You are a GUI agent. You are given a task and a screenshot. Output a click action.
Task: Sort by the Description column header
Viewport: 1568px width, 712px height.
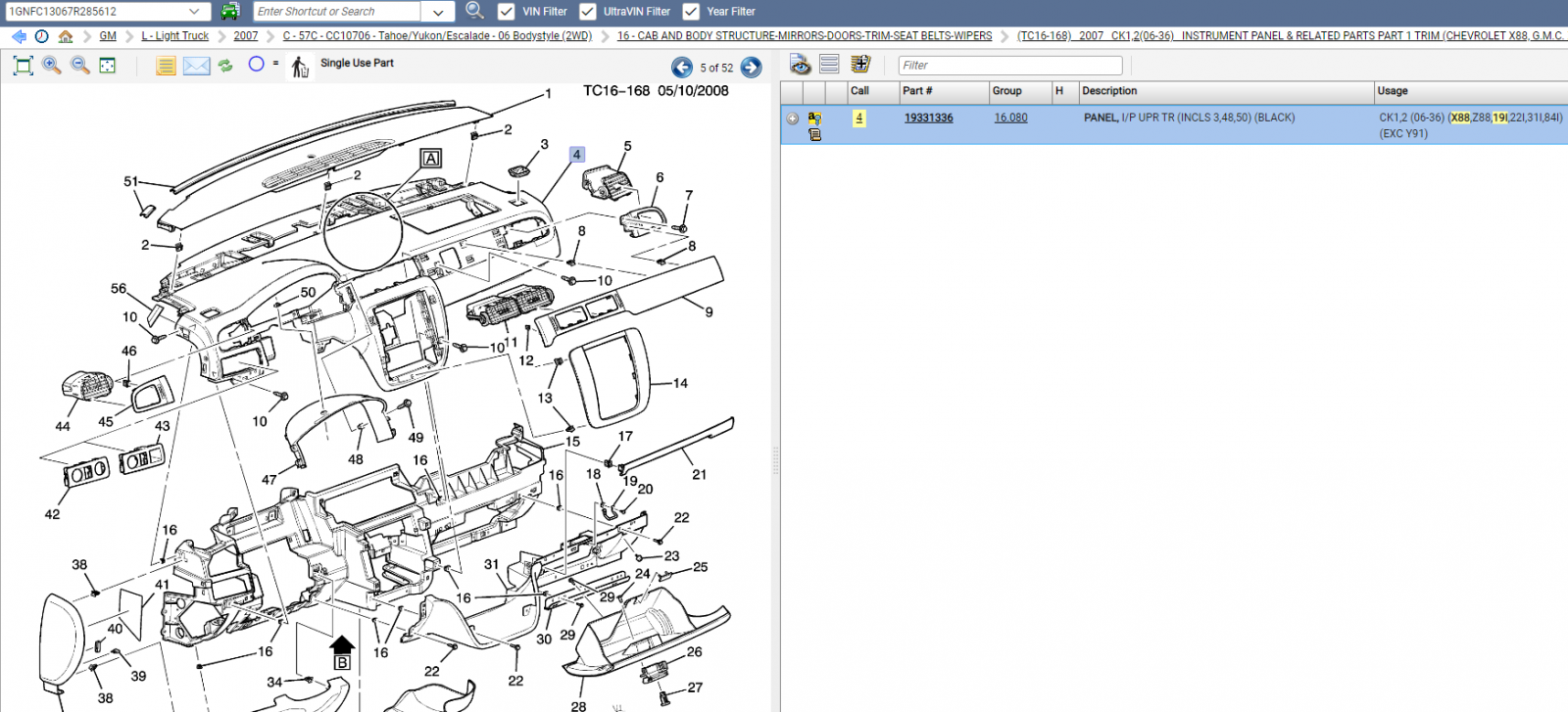click(1226, 91)
